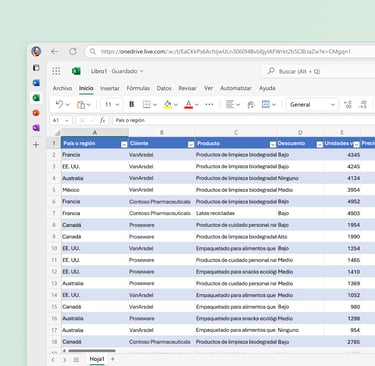
Task: Toggle wrap text
Action: tap(251, 105)
